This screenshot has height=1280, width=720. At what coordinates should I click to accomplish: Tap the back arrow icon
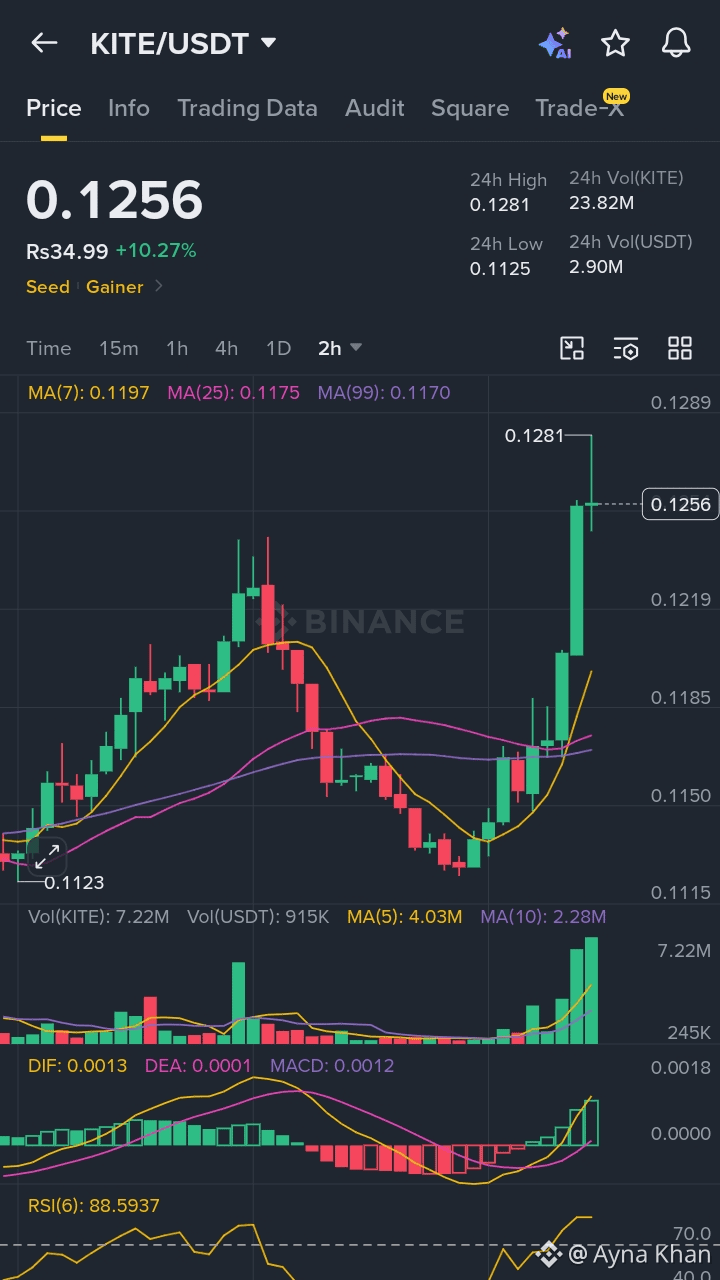[44, 43]
